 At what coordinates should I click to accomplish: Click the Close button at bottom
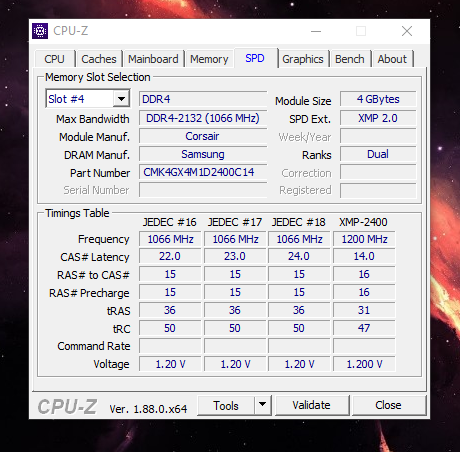pos(388,405)
